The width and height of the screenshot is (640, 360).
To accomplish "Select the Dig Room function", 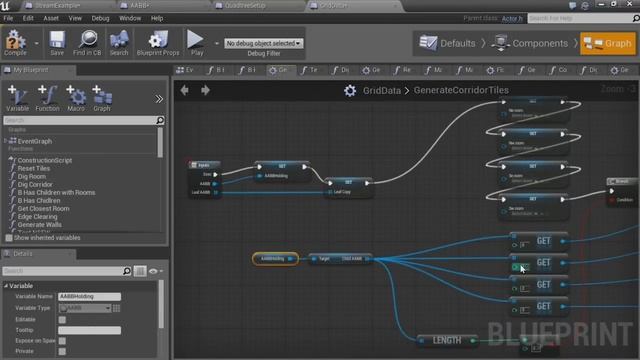I will (x=31, y=177).
